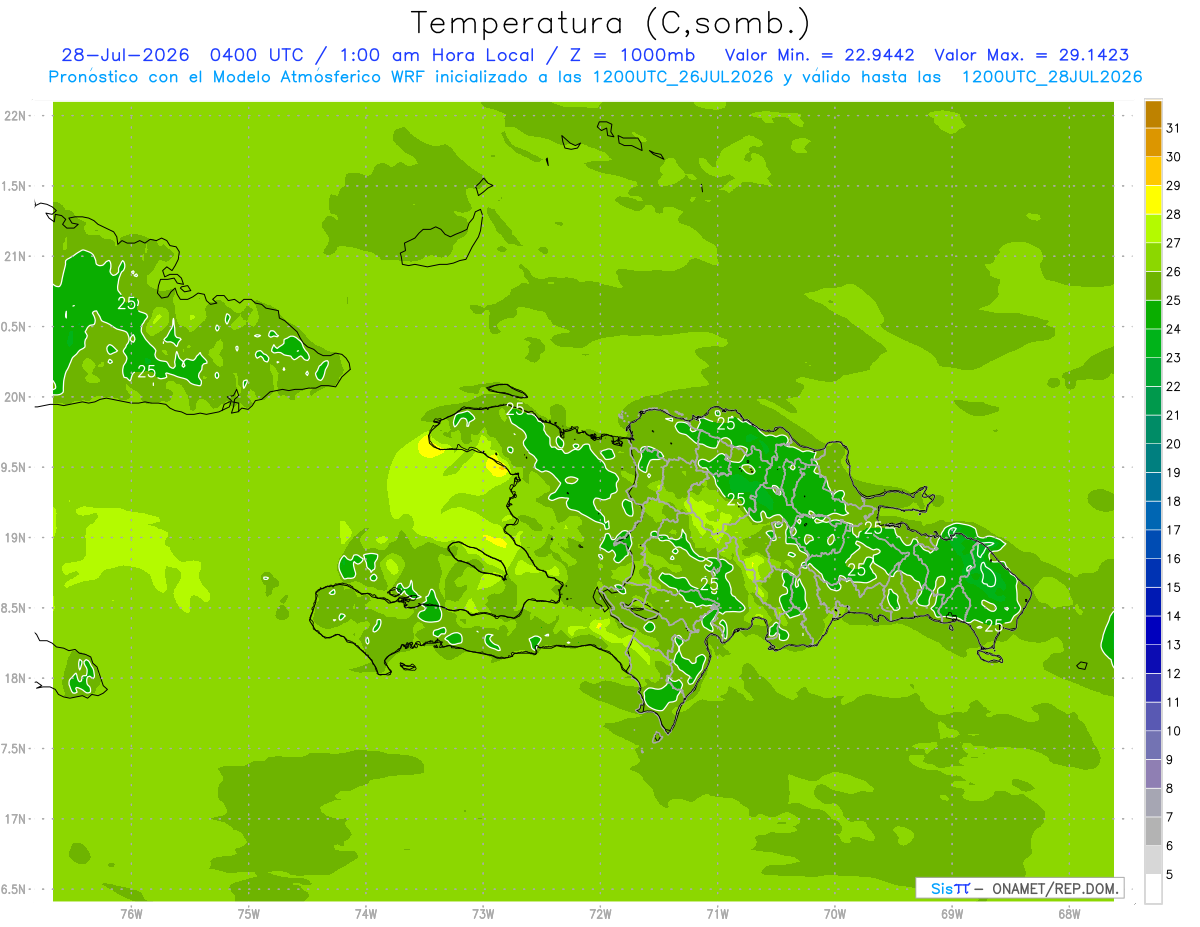This screenshot has height=927, width=1200.
Task: Click the Valor Max. = 29.1423 text
Action: (1032, 55)
